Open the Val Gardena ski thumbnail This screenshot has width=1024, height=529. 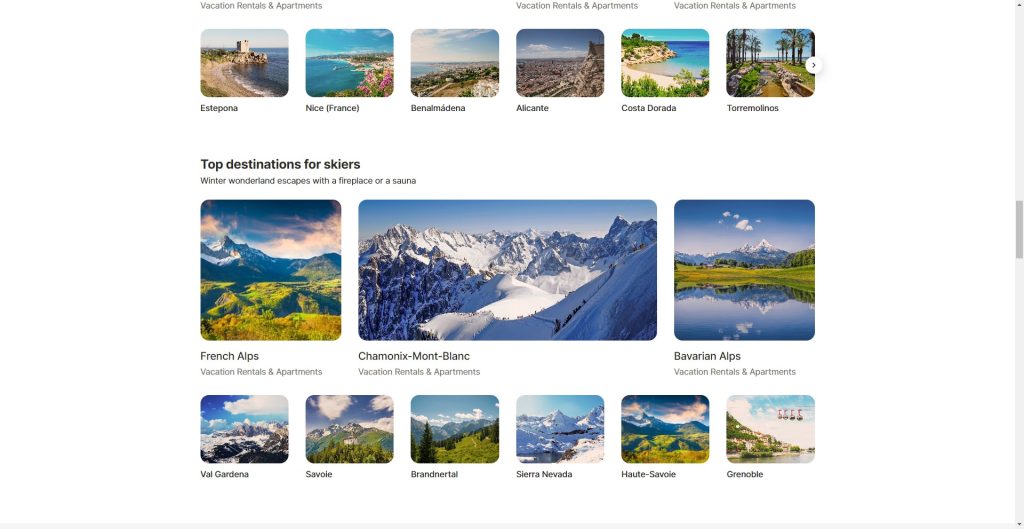pyautogui.click(x=244, y=429)
